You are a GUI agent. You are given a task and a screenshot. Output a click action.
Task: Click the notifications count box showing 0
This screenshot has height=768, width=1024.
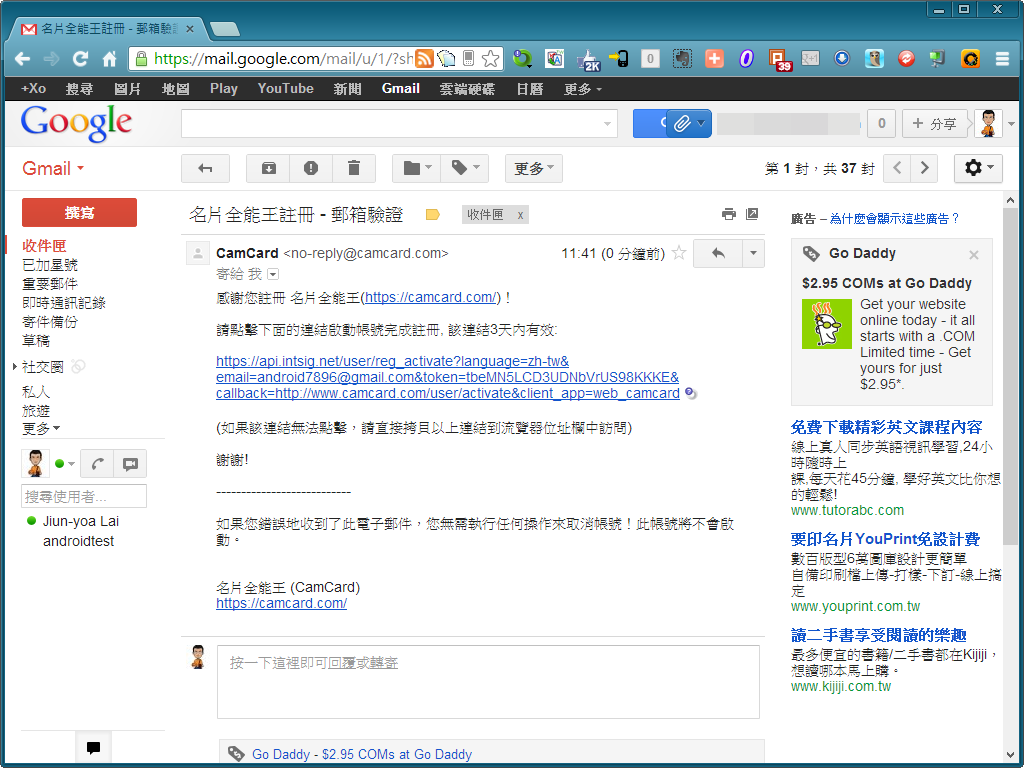[x=881, y=123]
